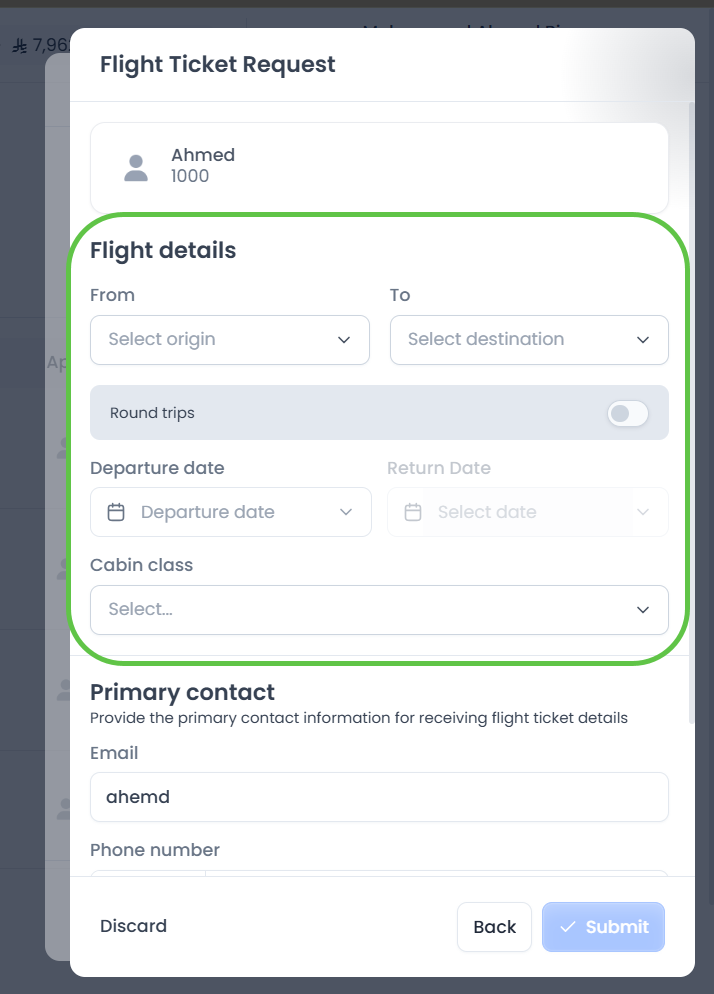Click the dimmed chevron on the Return Date picker
Image resolution: width=714 pixels, height=994 pixels.
644,511
